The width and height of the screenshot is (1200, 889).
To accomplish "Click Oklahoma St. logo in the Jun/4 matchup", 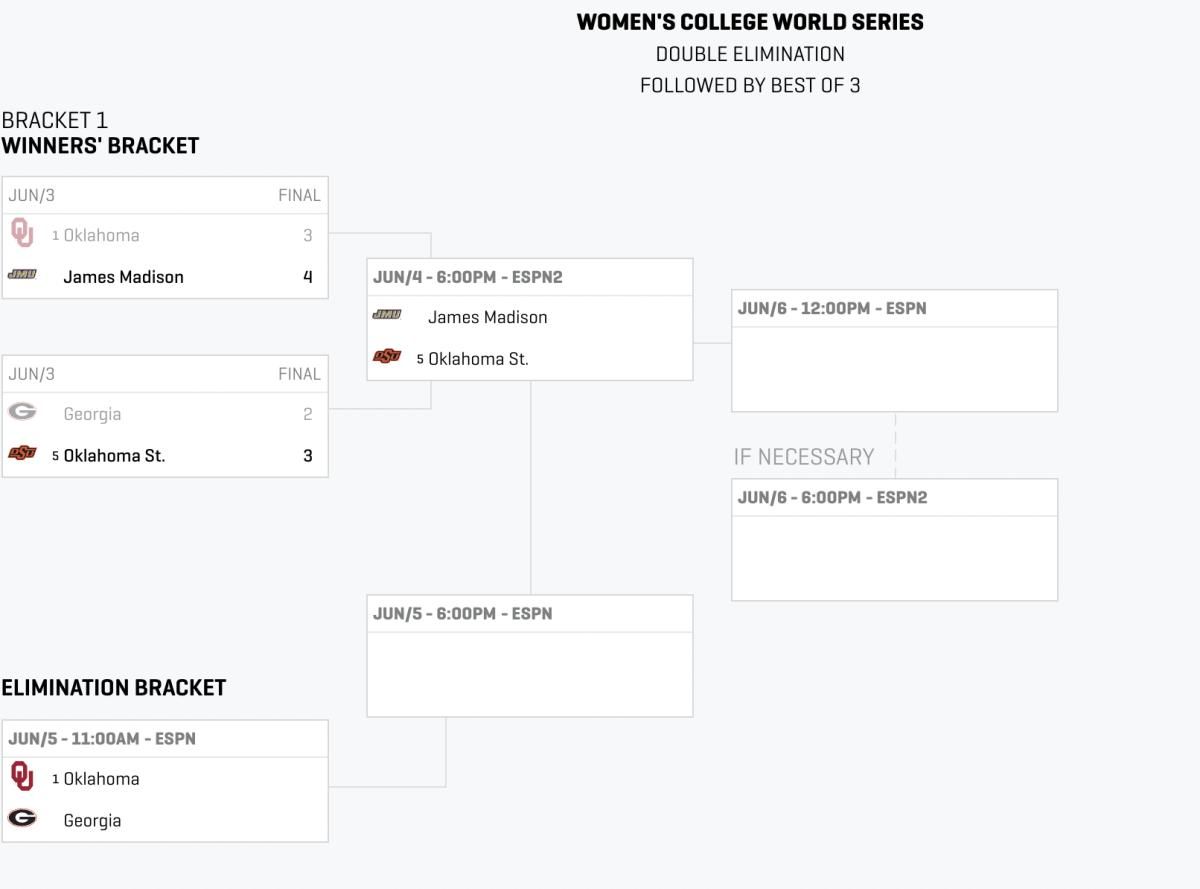I will point(387,357).
